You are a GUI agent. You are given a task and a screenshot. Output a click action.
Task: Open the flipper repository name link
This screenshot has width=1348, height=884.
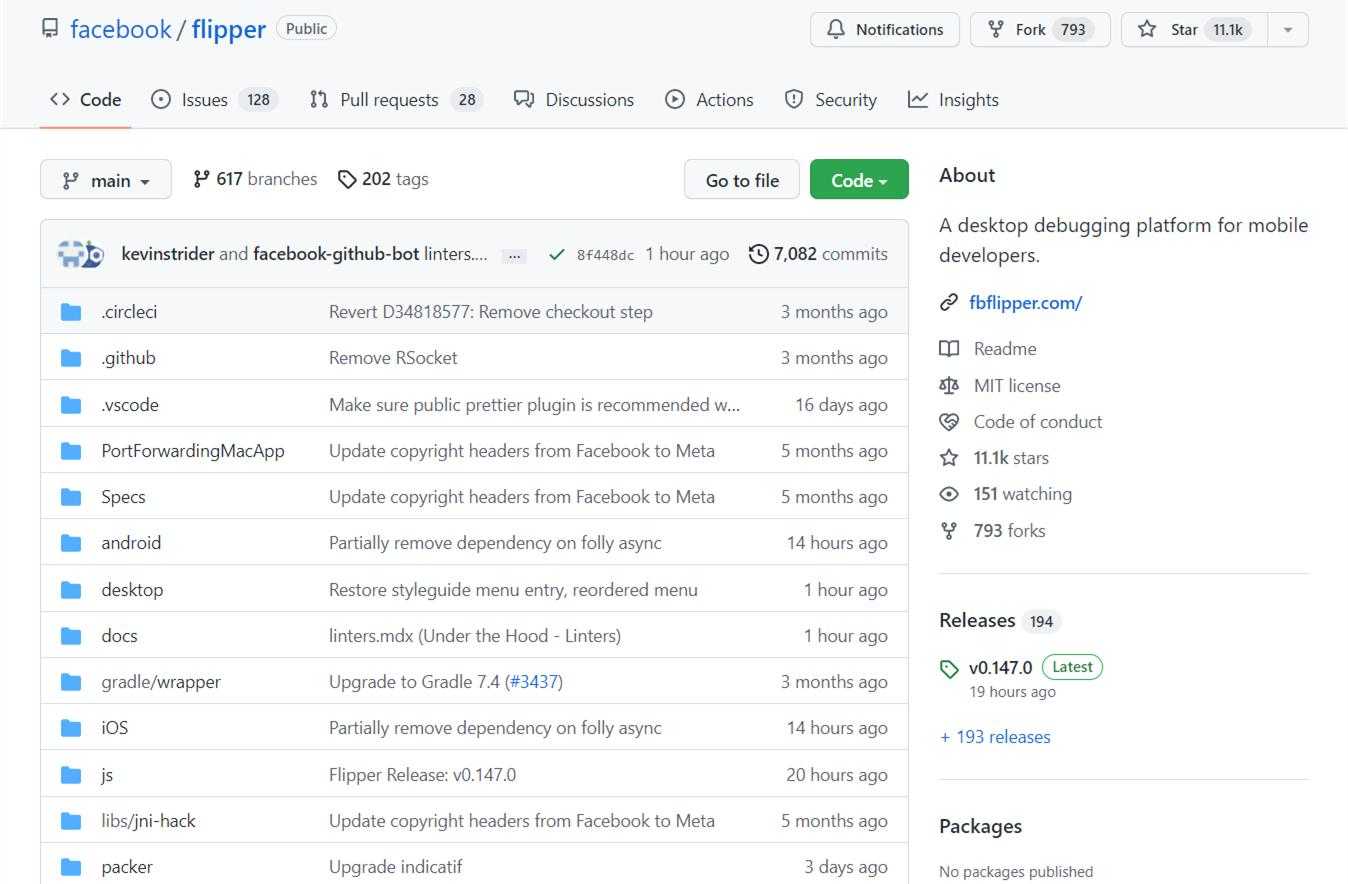point(229,29)
